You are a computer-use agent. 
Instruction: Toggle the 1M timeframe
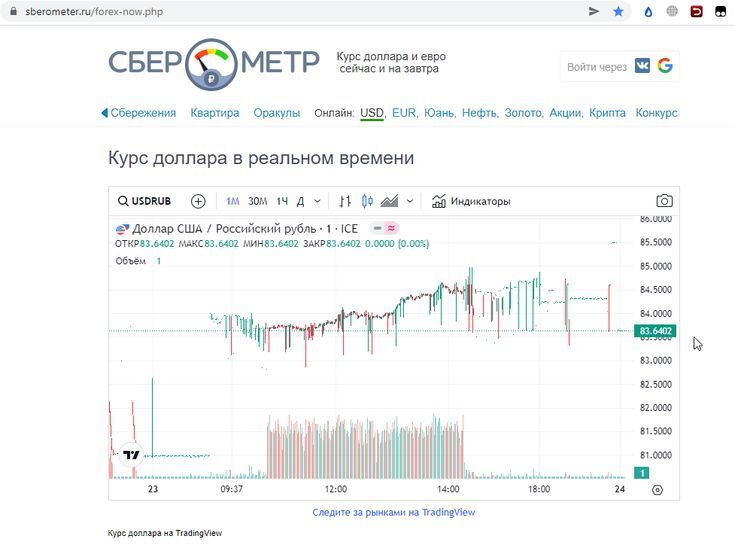[x=232, y=202]
